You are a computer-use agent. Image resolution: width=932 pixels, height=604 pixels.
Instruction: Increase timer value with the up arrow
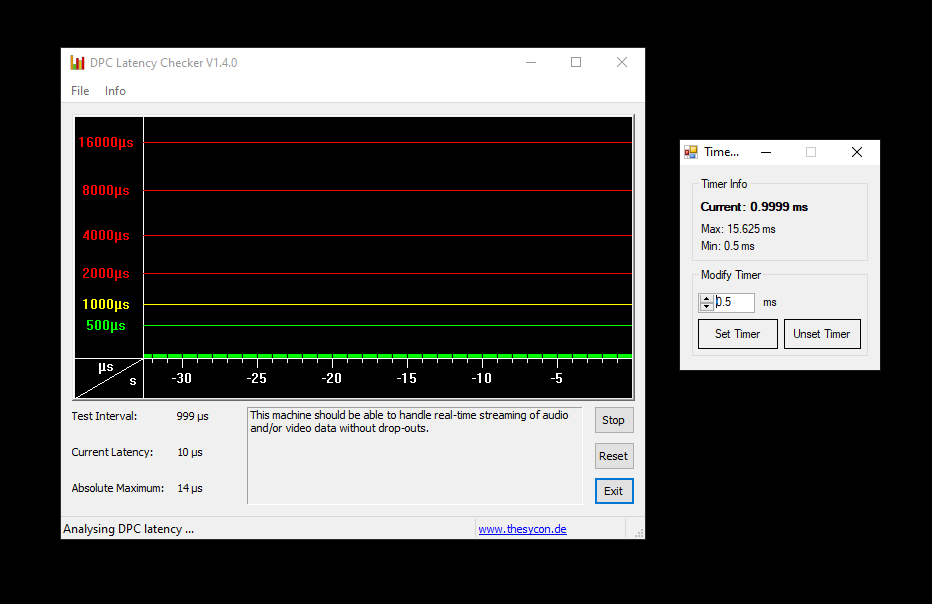pyautogui.click(x=707, y=298)
